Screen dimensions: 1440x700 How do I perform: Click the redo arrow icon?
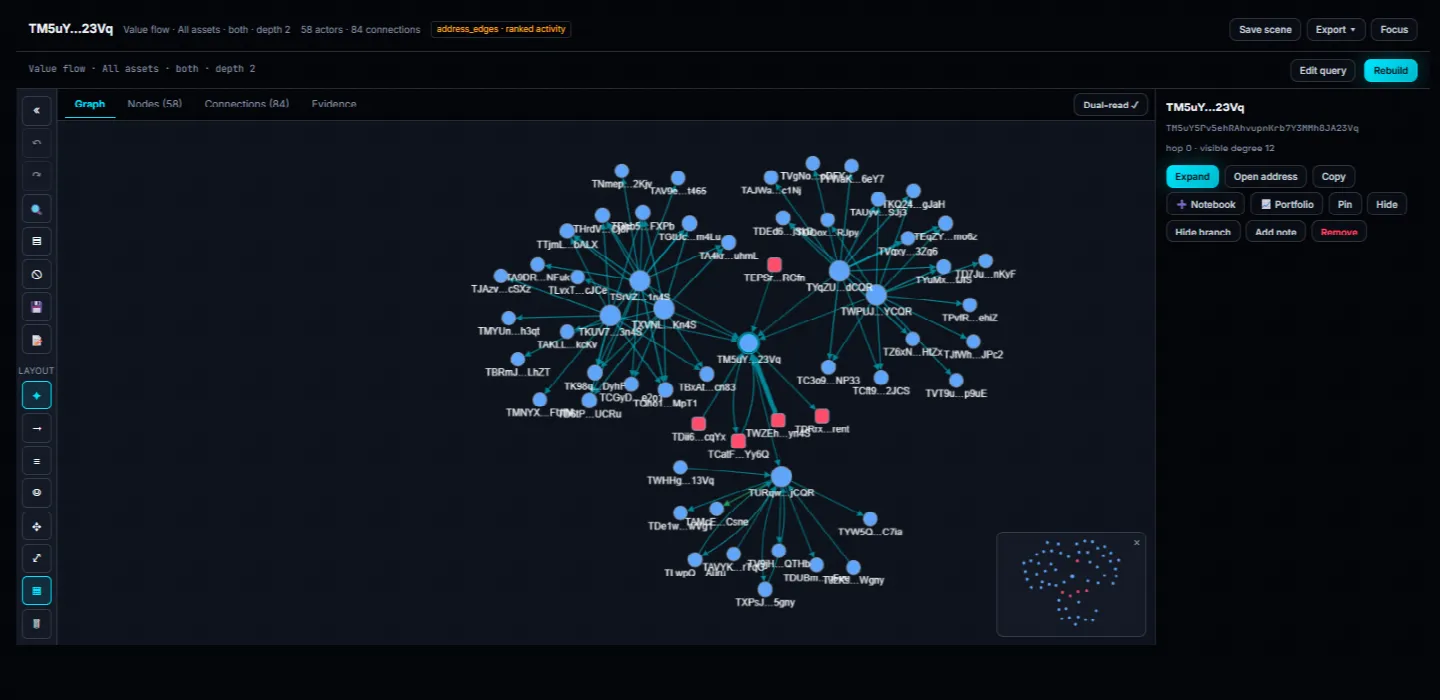point(37,175)
